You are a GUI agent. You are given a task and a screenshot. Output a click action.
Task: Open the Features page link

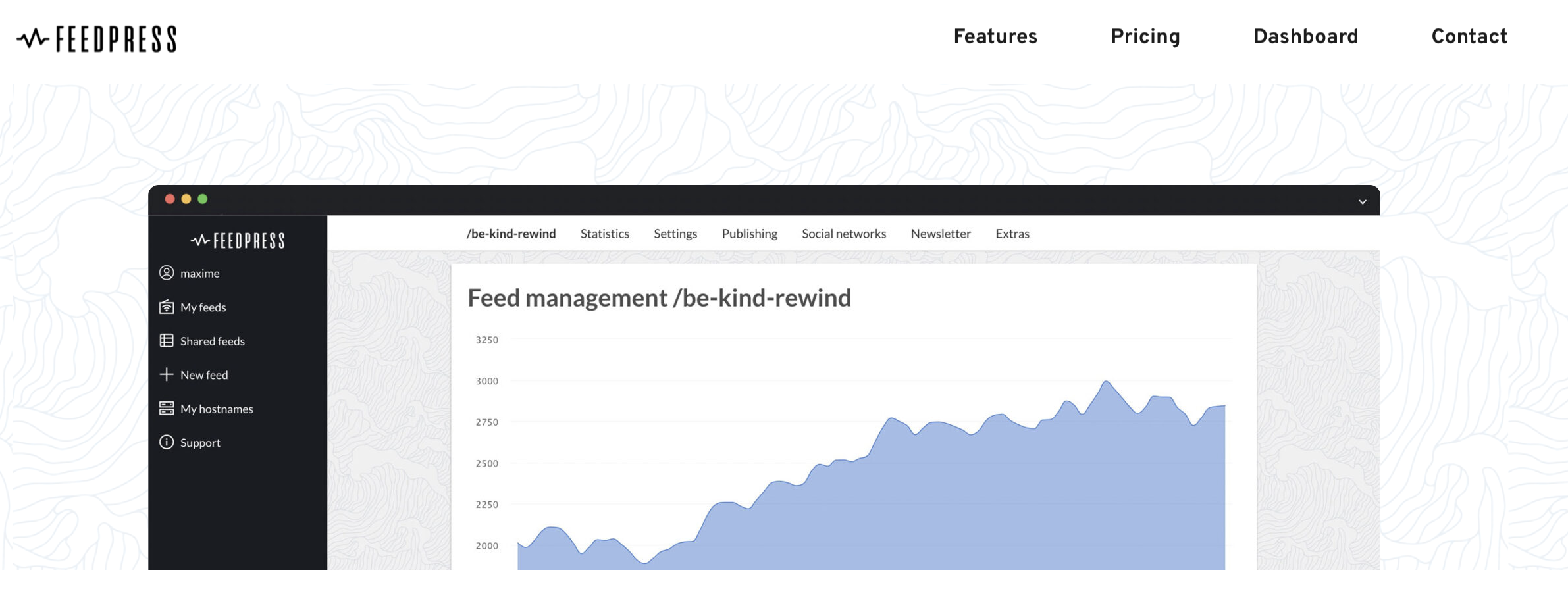tap(995, 36)
